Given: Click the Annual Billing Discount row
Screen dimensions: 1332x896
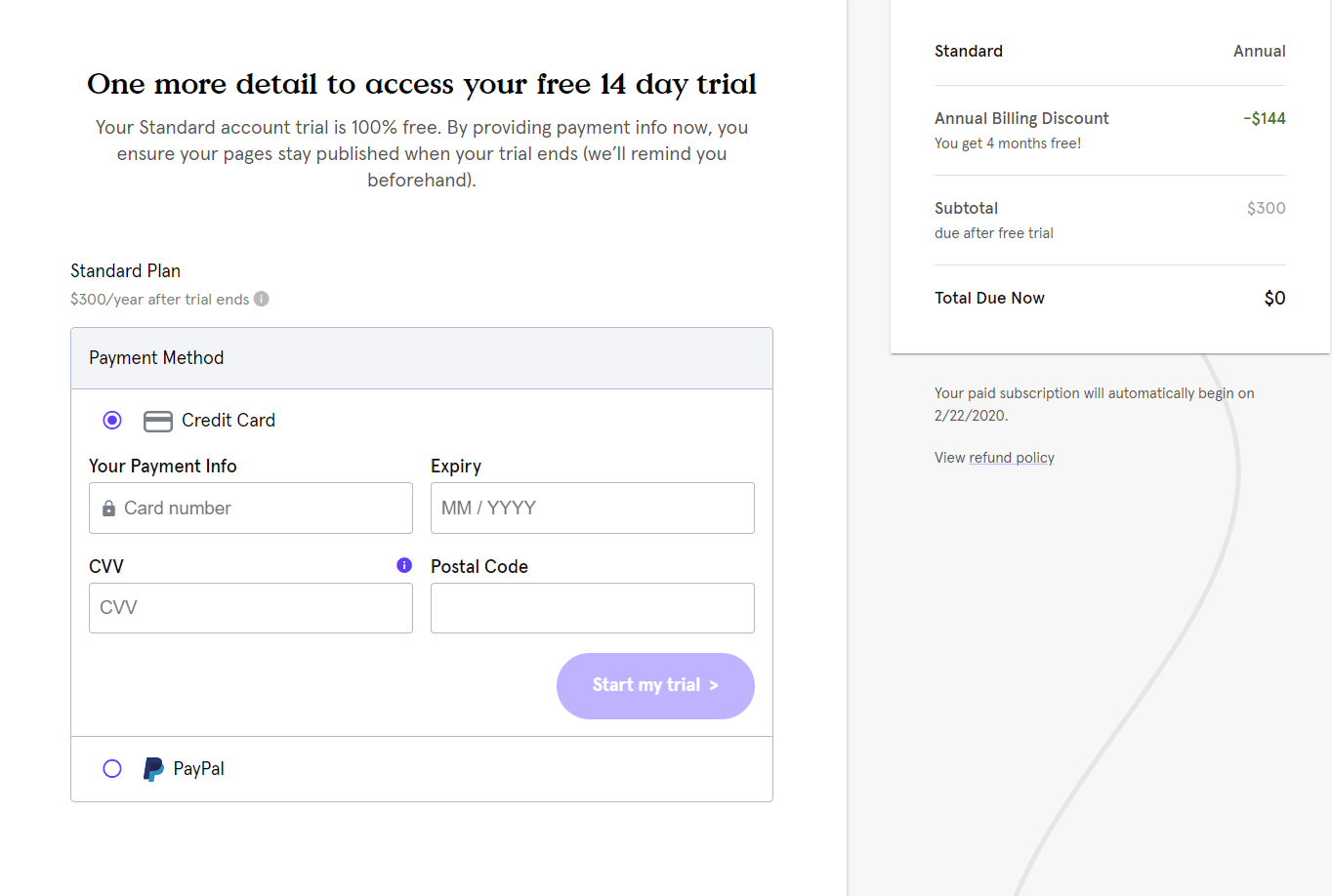Looking at the screenshot, I should (1021, 119).
